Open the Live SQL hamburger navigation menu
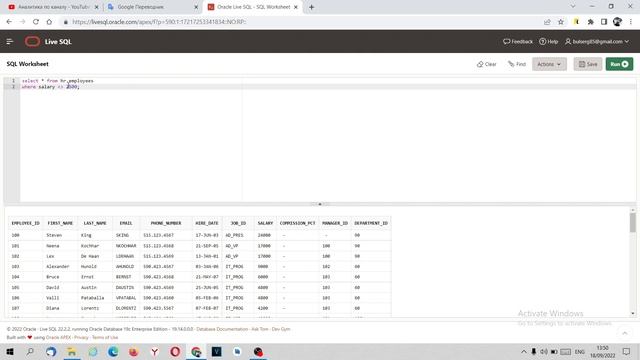Viewport: 640px width, 360px height. click(10, 41)
